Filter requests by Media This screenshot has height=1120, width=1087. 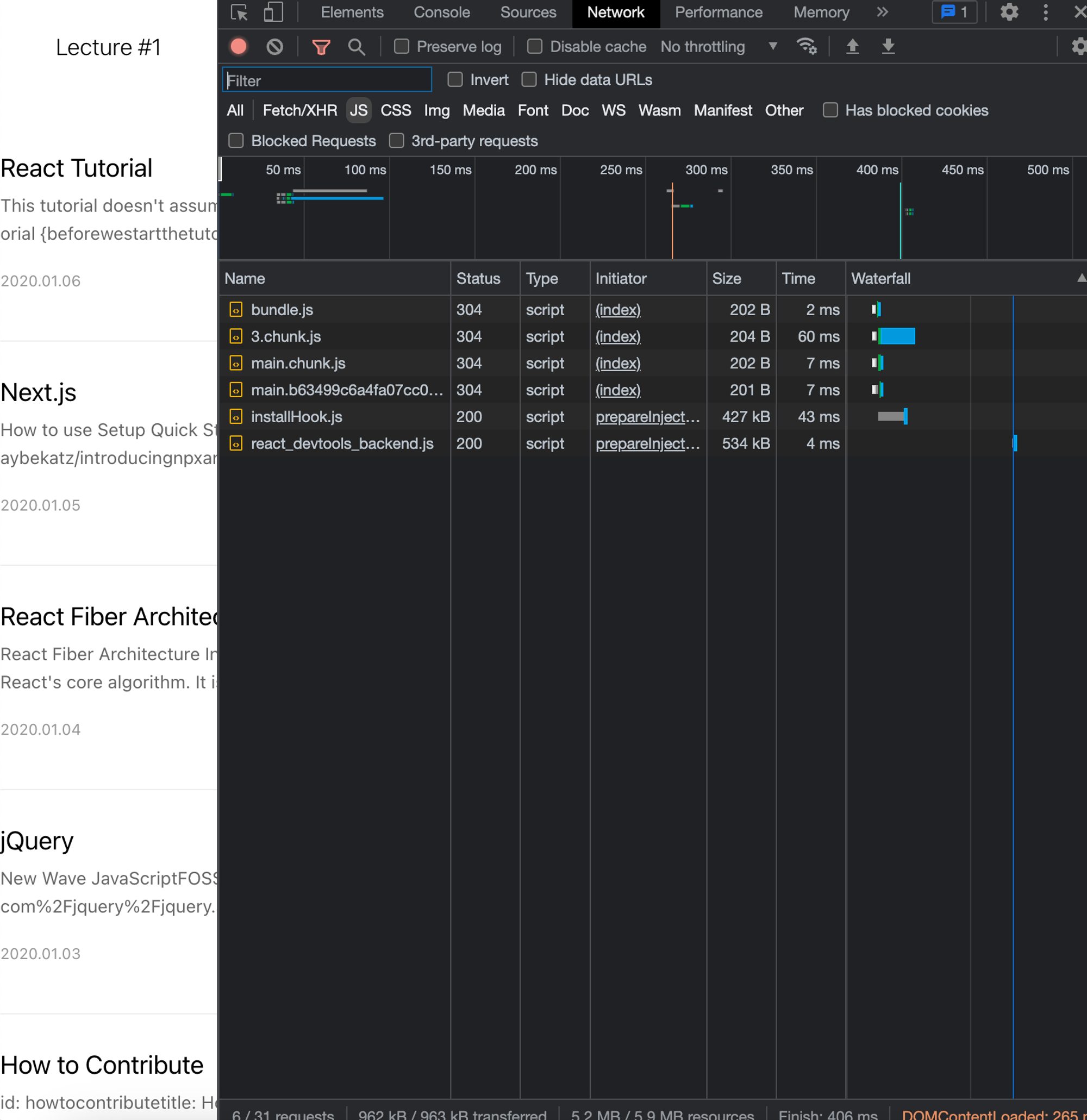(484, 110)
